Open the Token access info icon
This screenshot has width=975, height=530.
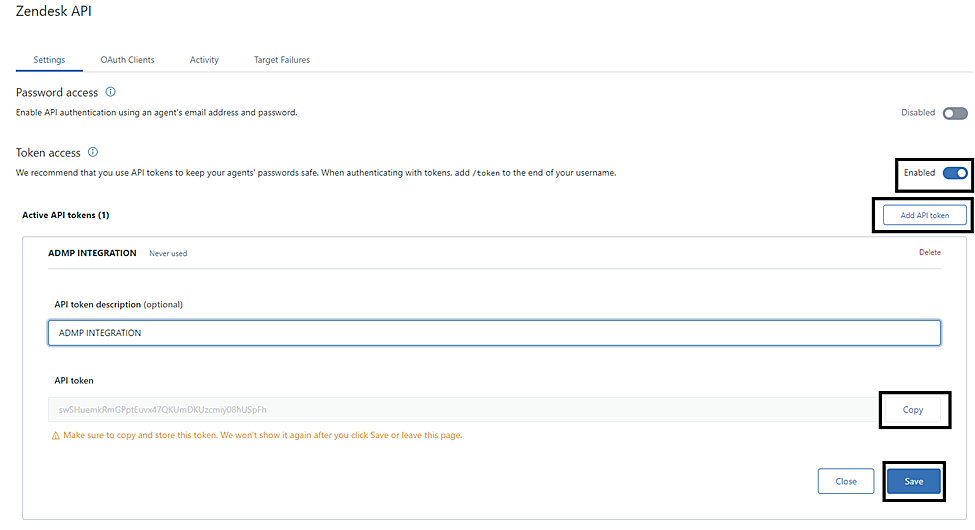coord(93,152)
